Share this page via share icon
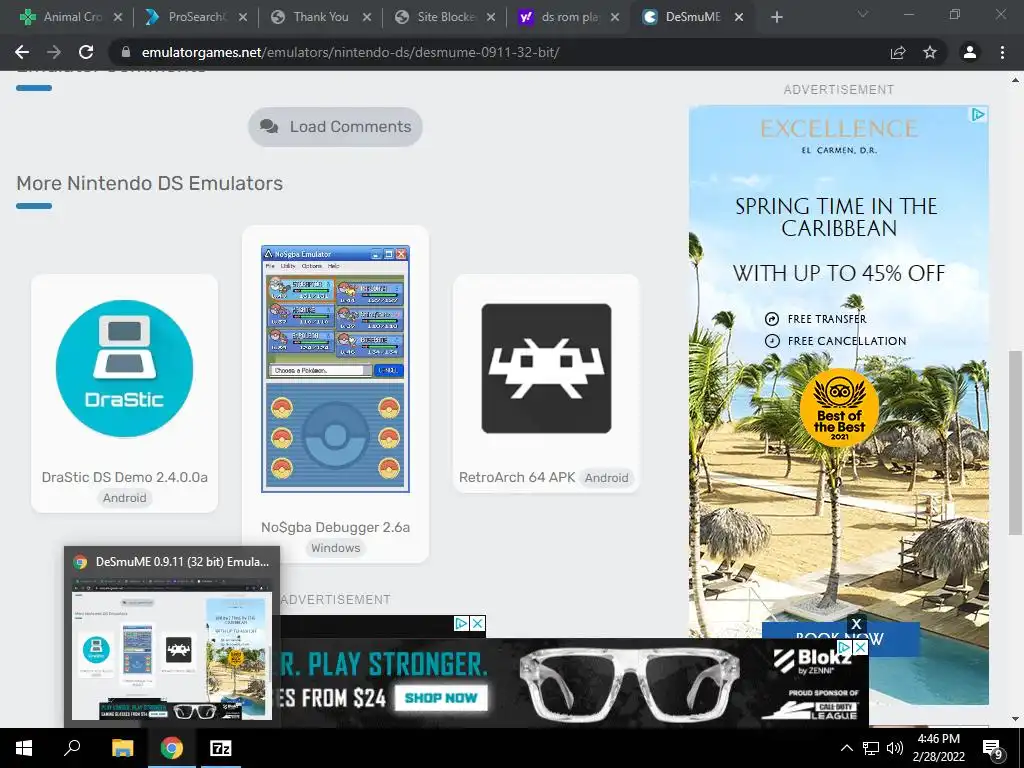Image resolution: width=1024 pixels, height=768 pixels. pyautogui.click(x=898, y=52)
